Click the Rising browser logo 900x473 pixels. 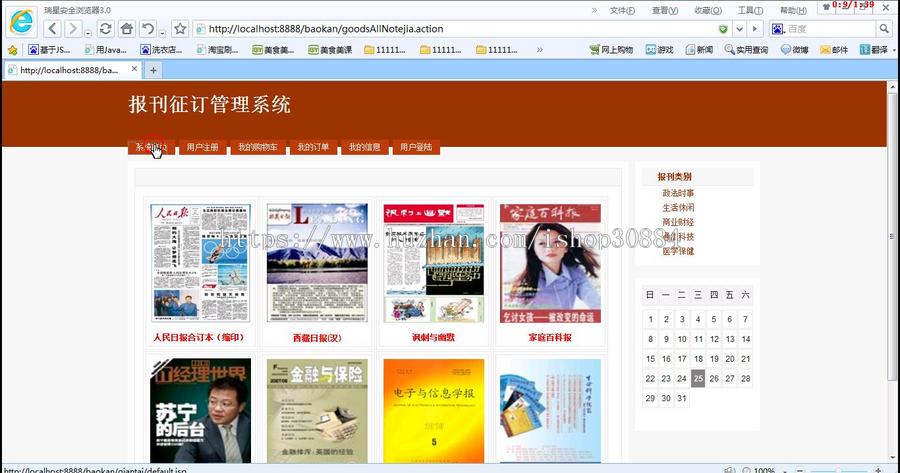coord(22,22)
